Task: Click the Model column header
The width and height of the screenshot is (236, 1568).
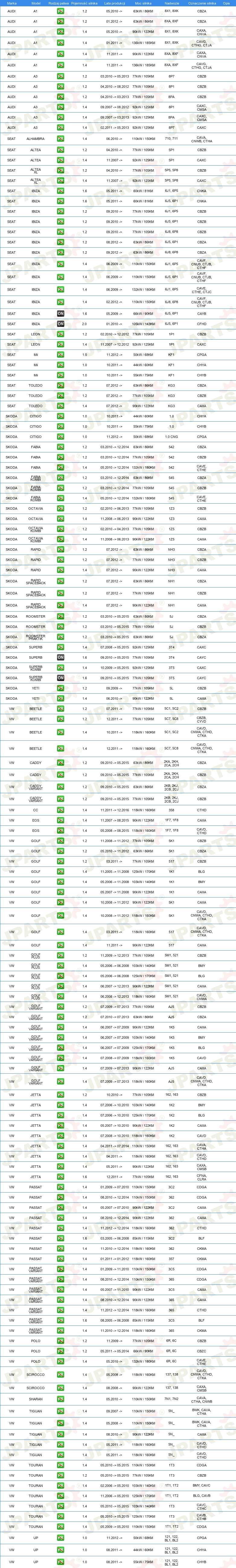Action: pos(35,3)
